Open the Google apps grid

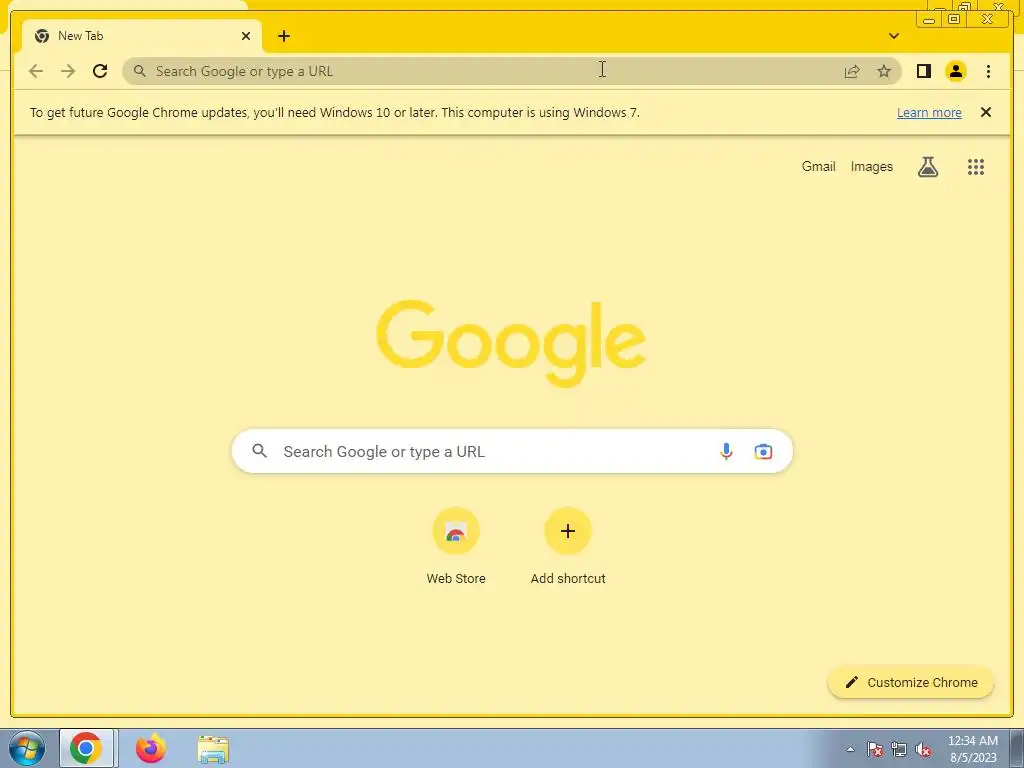(976, 167)
